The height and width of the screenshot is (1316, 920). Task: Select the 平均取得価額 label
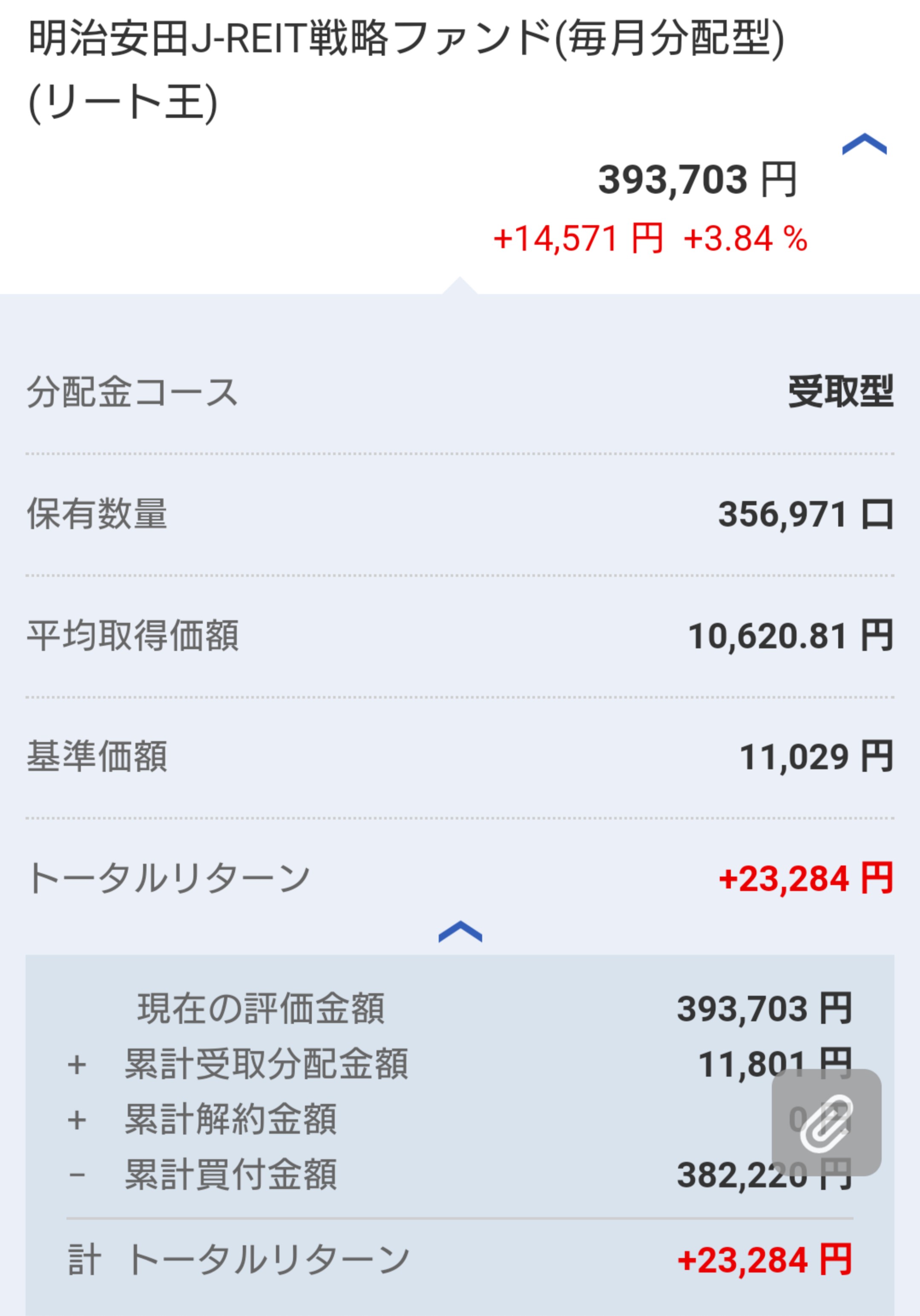[132, 636]
